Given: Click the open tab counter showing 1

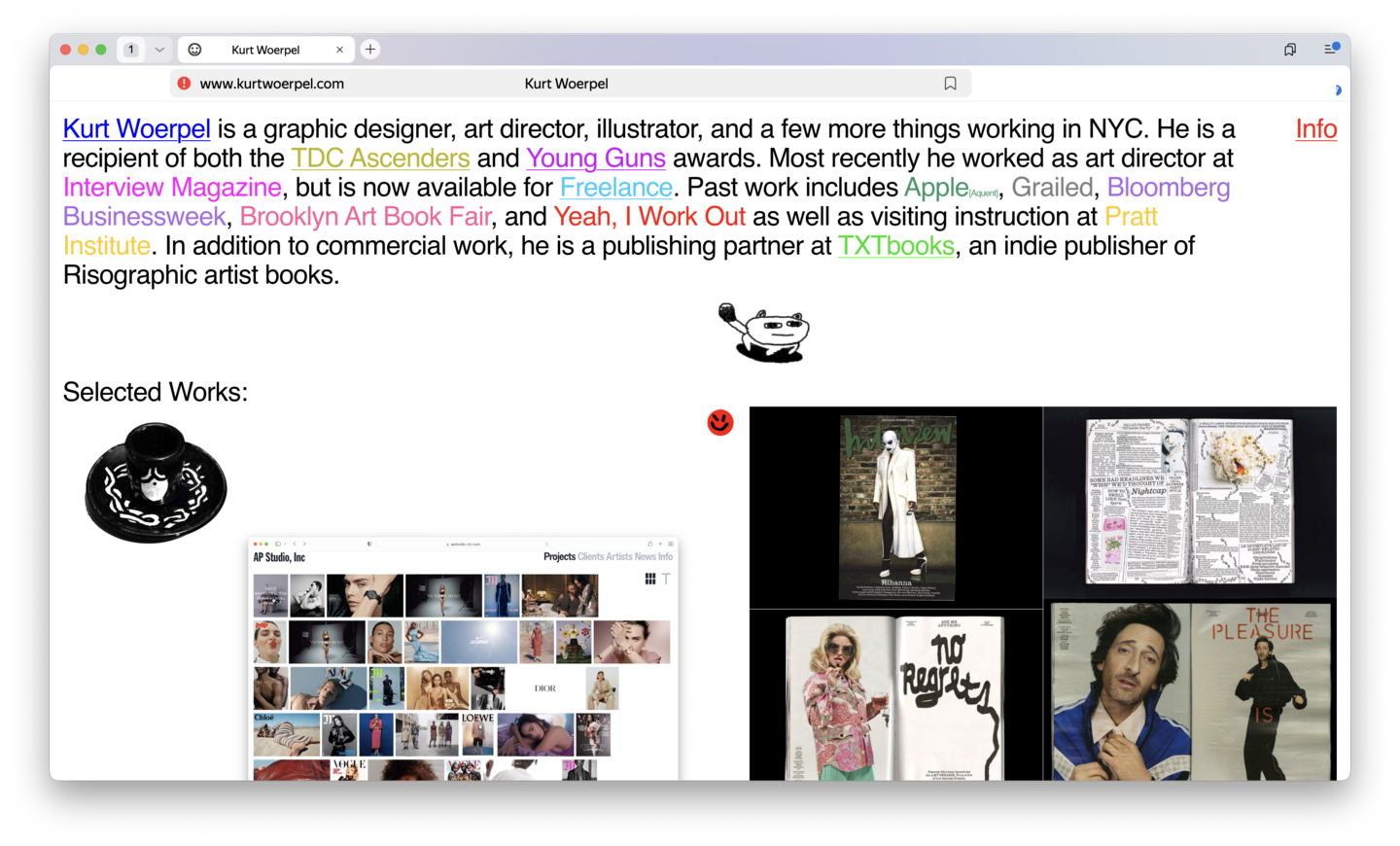Looking at the screenshot, I should click(x=131, y=50).
